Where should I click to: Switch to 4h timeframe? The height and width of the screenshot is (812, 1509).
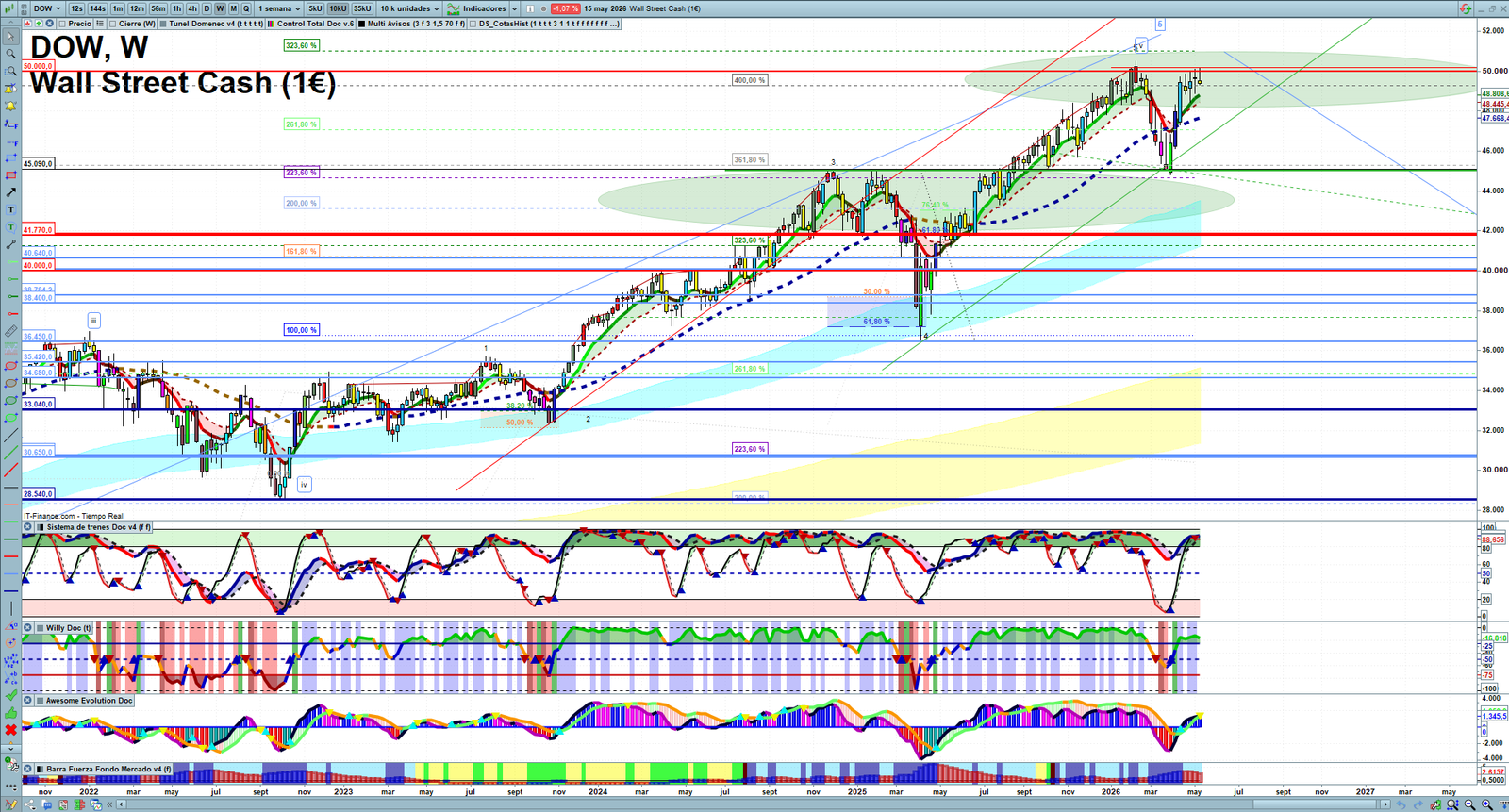pyautogui.click(x=192, y=8)
